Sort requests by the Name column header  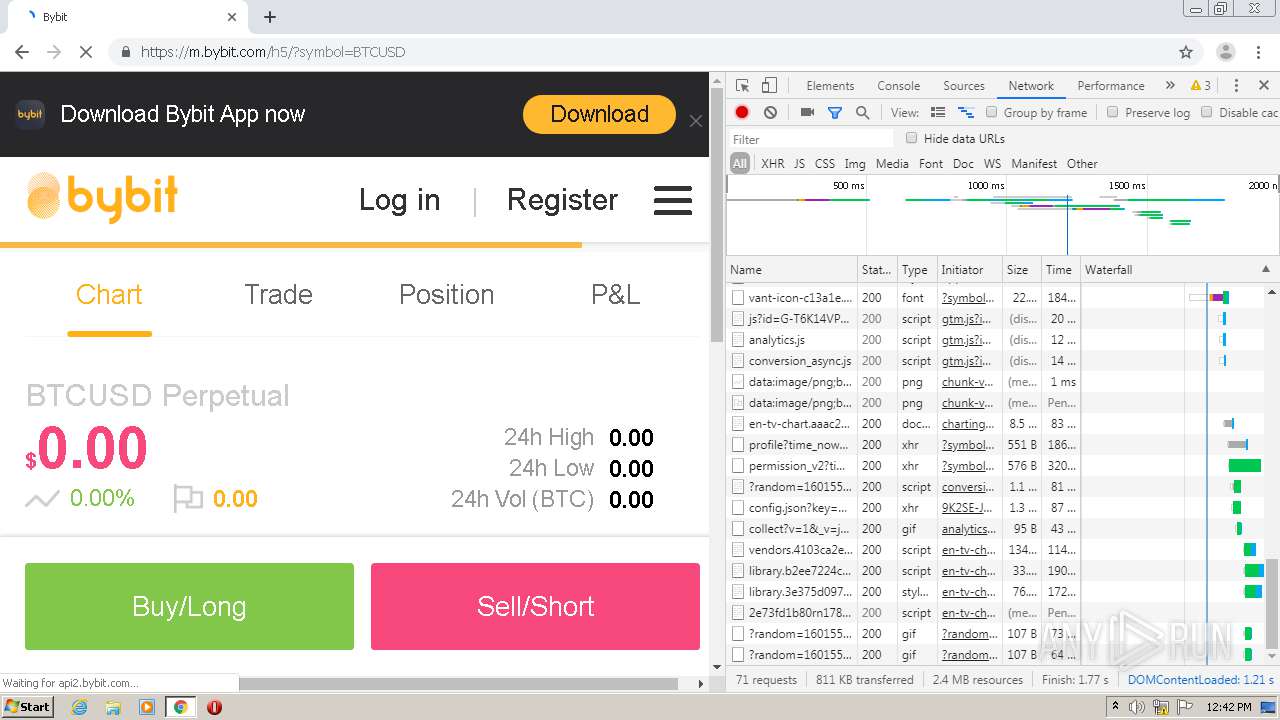point(791,270)
